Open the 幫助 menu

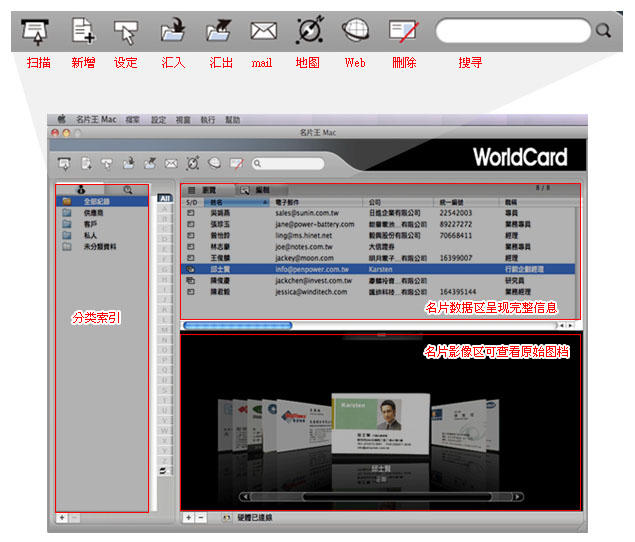pos(232,120)
